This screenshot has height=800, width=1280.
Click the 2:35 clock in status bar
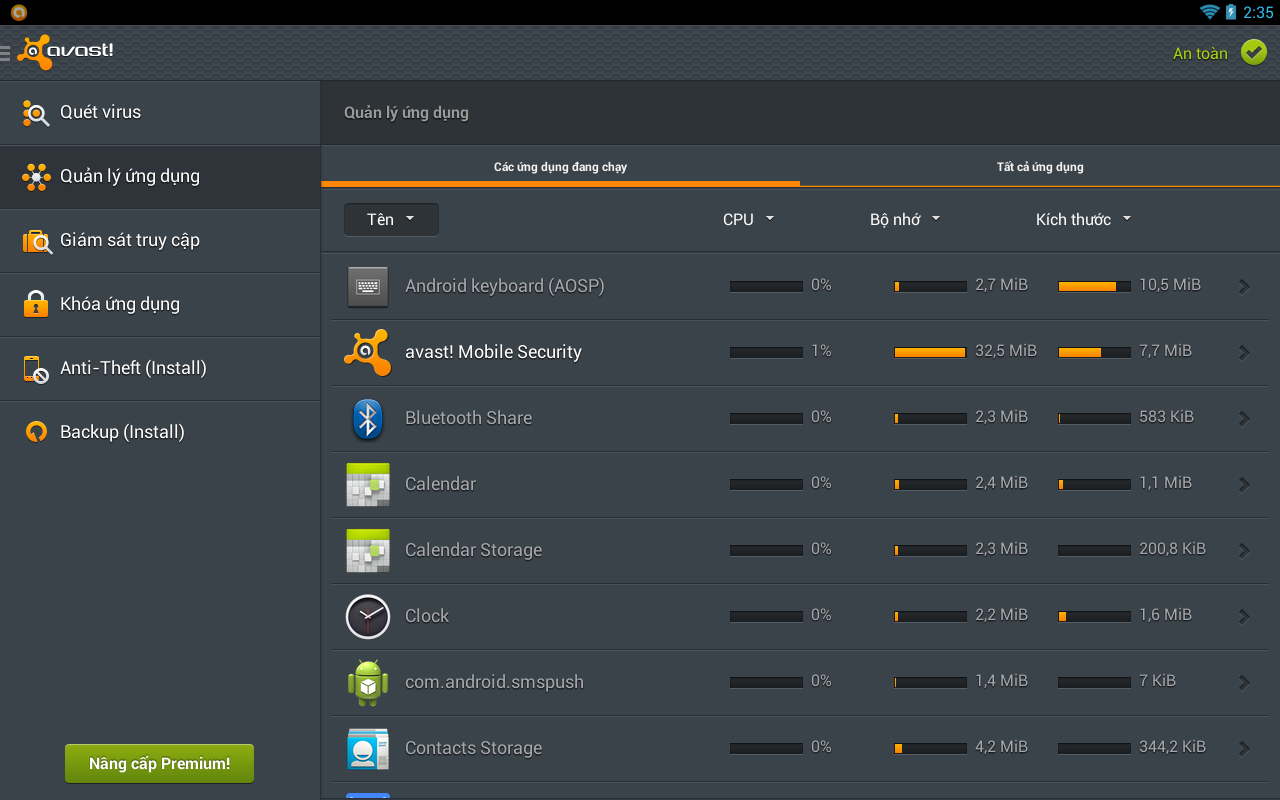pos(1258,13)
